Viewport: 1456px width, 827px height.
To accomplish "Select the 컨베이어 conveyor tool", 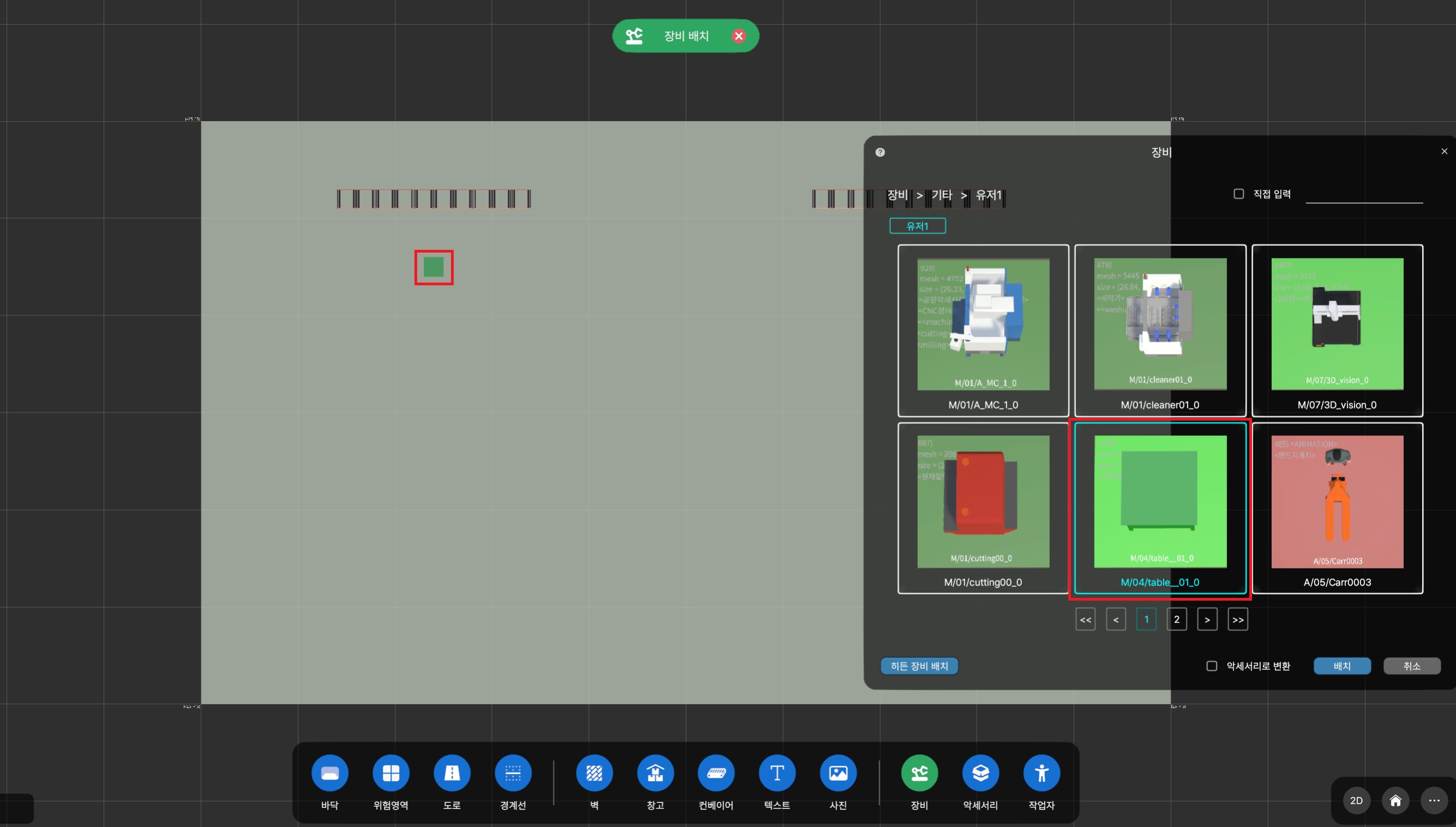I will [x=716, y=773].
